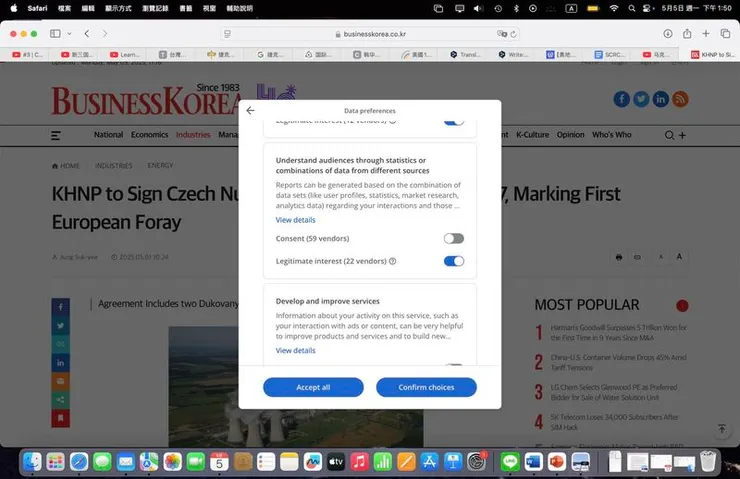Open Wi-Fi status in menu bar
The image size is (740, 479).
click(614, 8)
